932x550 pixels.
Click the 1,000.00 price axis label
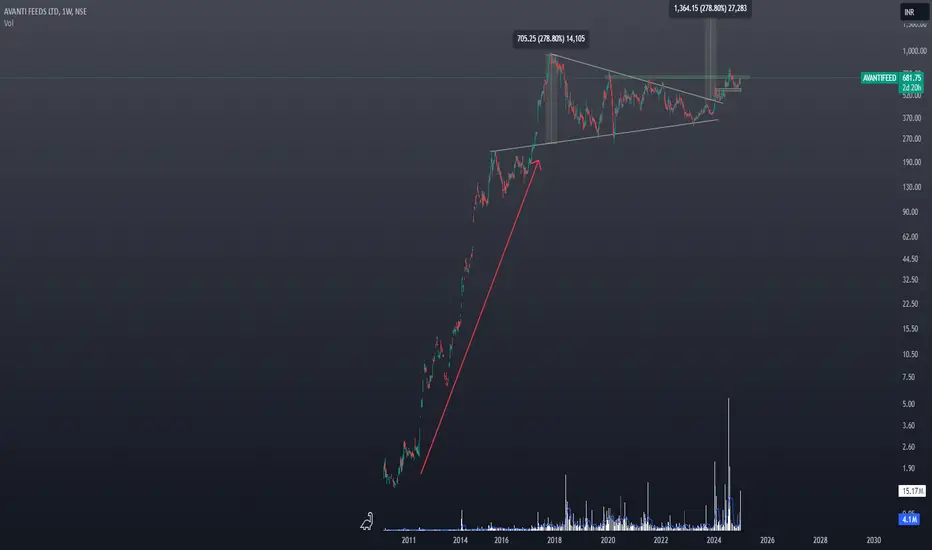[x=914, y=51]
